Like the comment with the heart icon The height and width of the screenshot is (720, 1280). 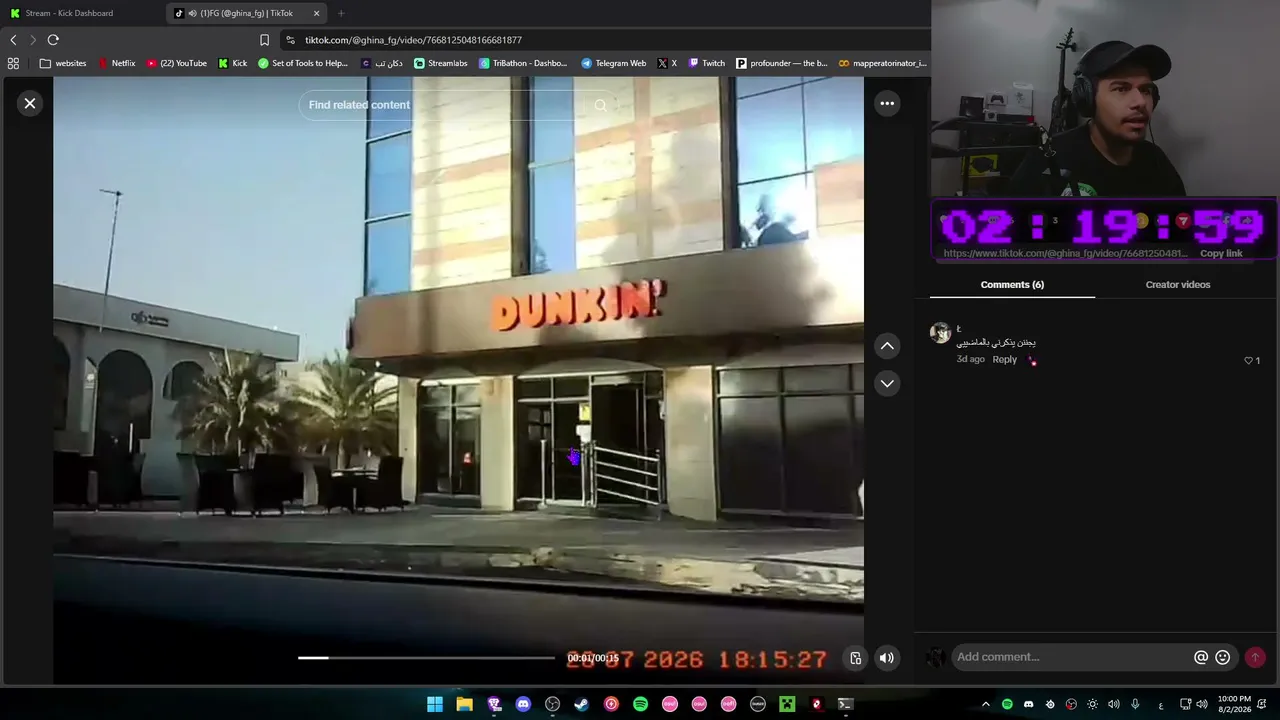coord(1248,360)
